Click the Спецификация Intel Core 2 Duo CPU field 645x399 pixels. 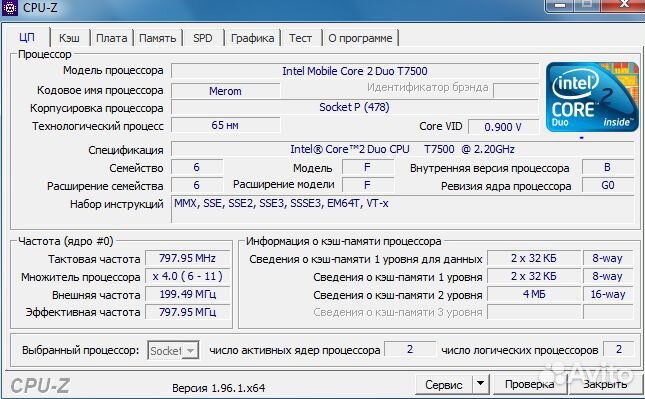[402, 149]
